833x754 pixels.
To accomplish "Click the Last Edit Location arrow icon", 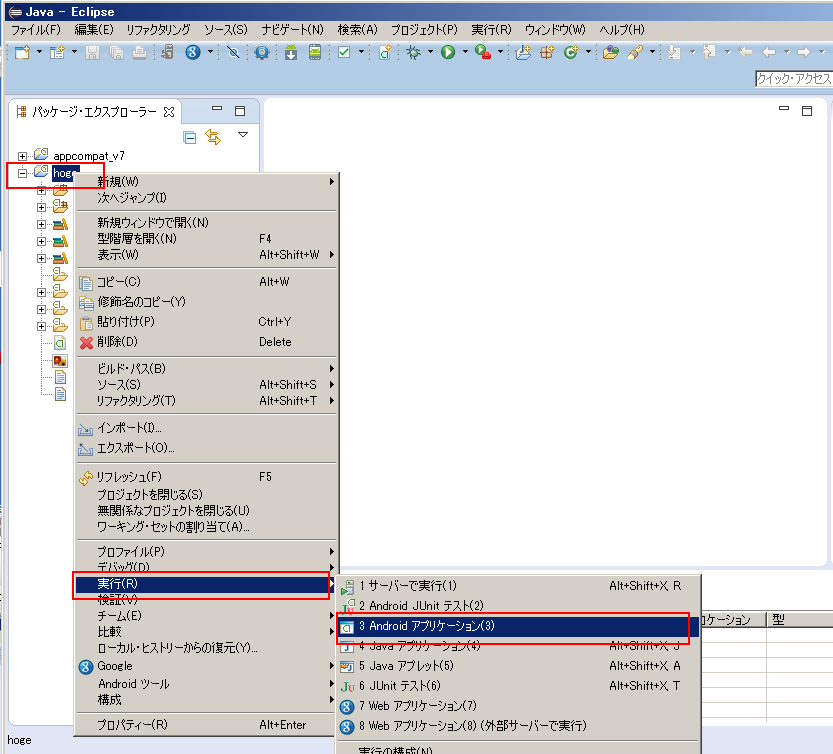I will pyautogui.click(x=745, y=52).
